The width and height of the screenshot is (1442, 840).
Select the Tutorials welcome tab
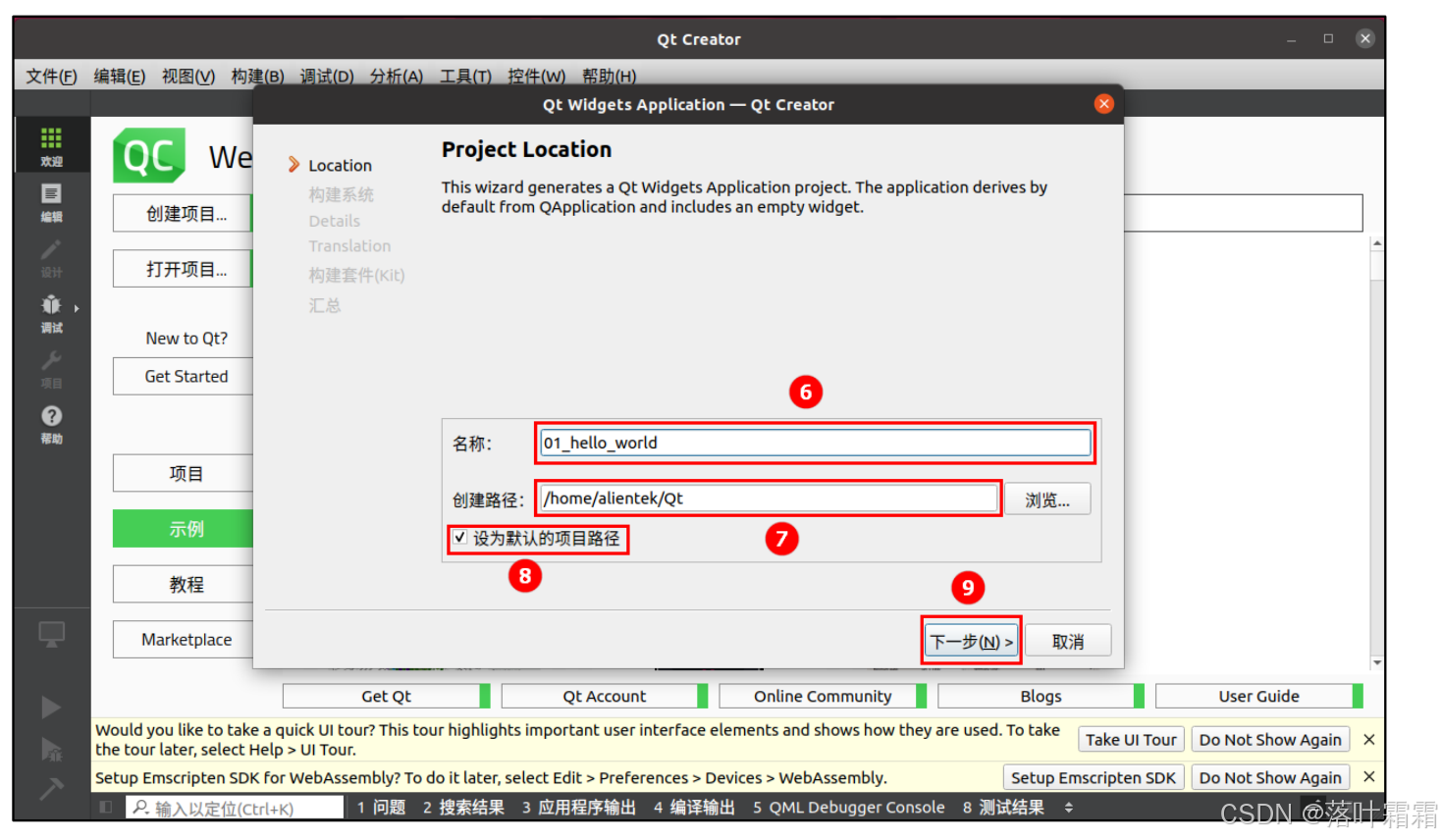click(185, 584)
